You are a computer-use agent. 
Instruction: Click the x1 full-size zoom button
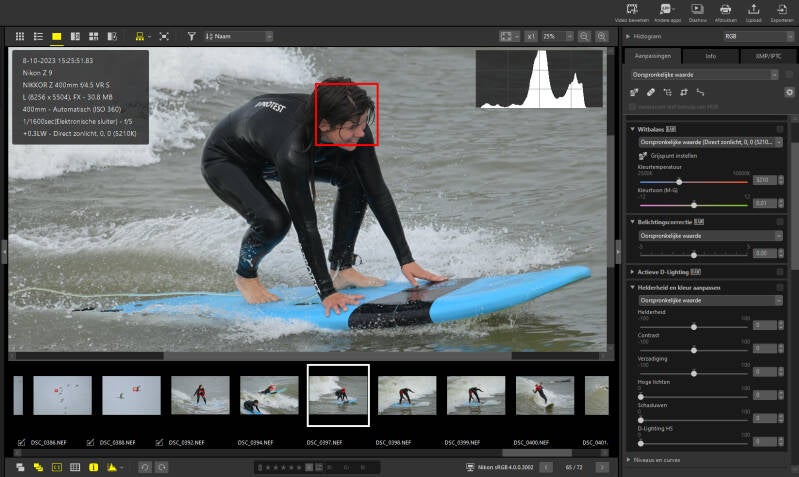[x=531, y=36]
